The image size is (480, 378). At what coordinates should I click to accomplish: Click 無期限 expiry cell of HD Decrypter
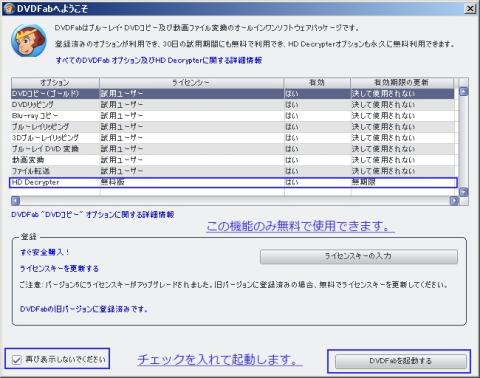tap(402, 182)
